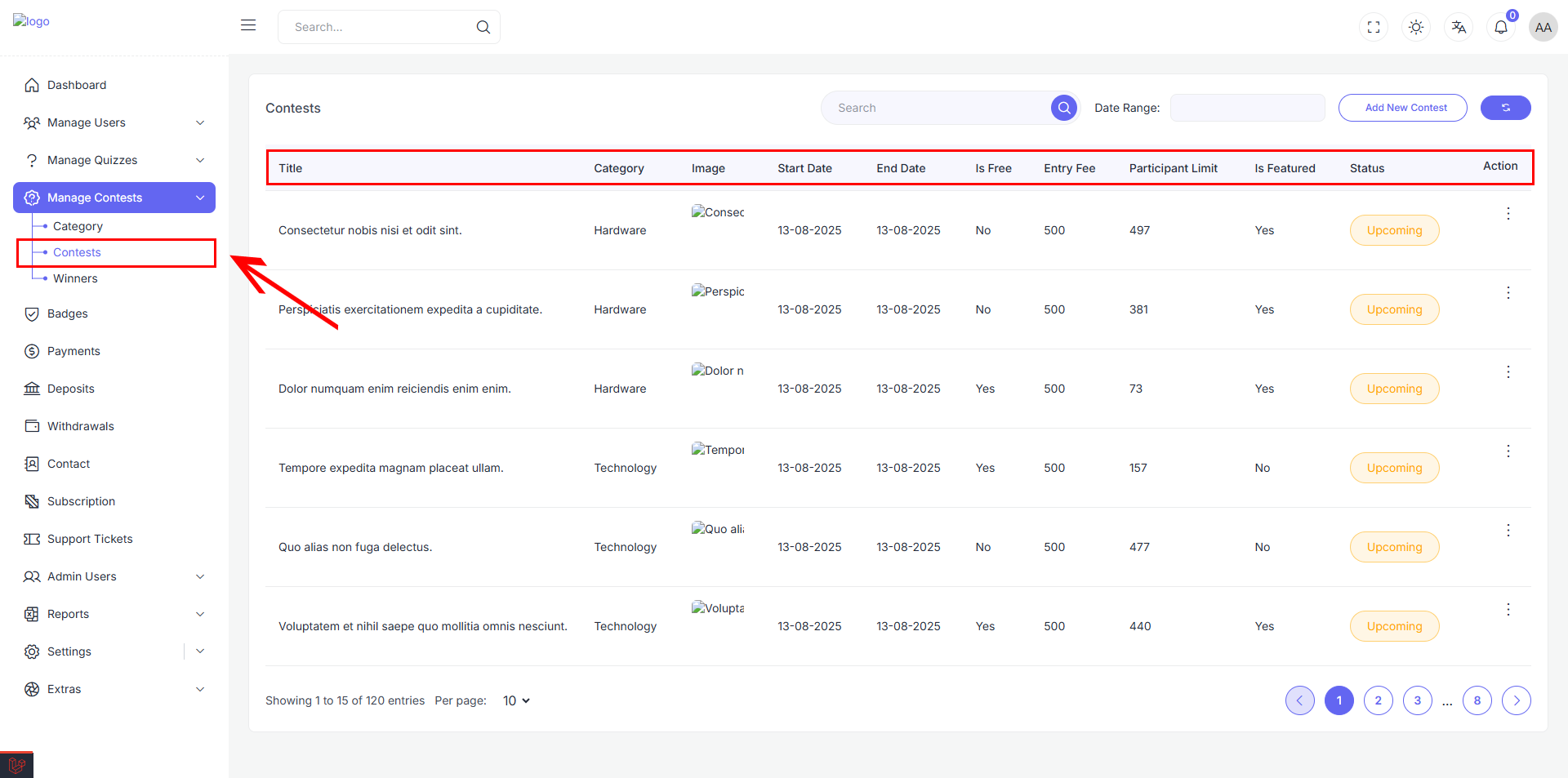Click the blue search button in Contests
Viewport: 1568px width, 778px height.
click(x=1064, y=108)
